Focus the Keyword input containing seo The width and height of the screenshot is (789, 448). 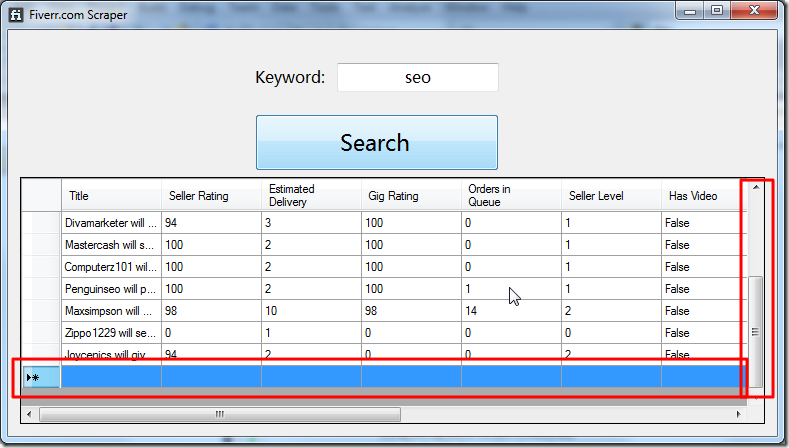[x=418, y=78]
